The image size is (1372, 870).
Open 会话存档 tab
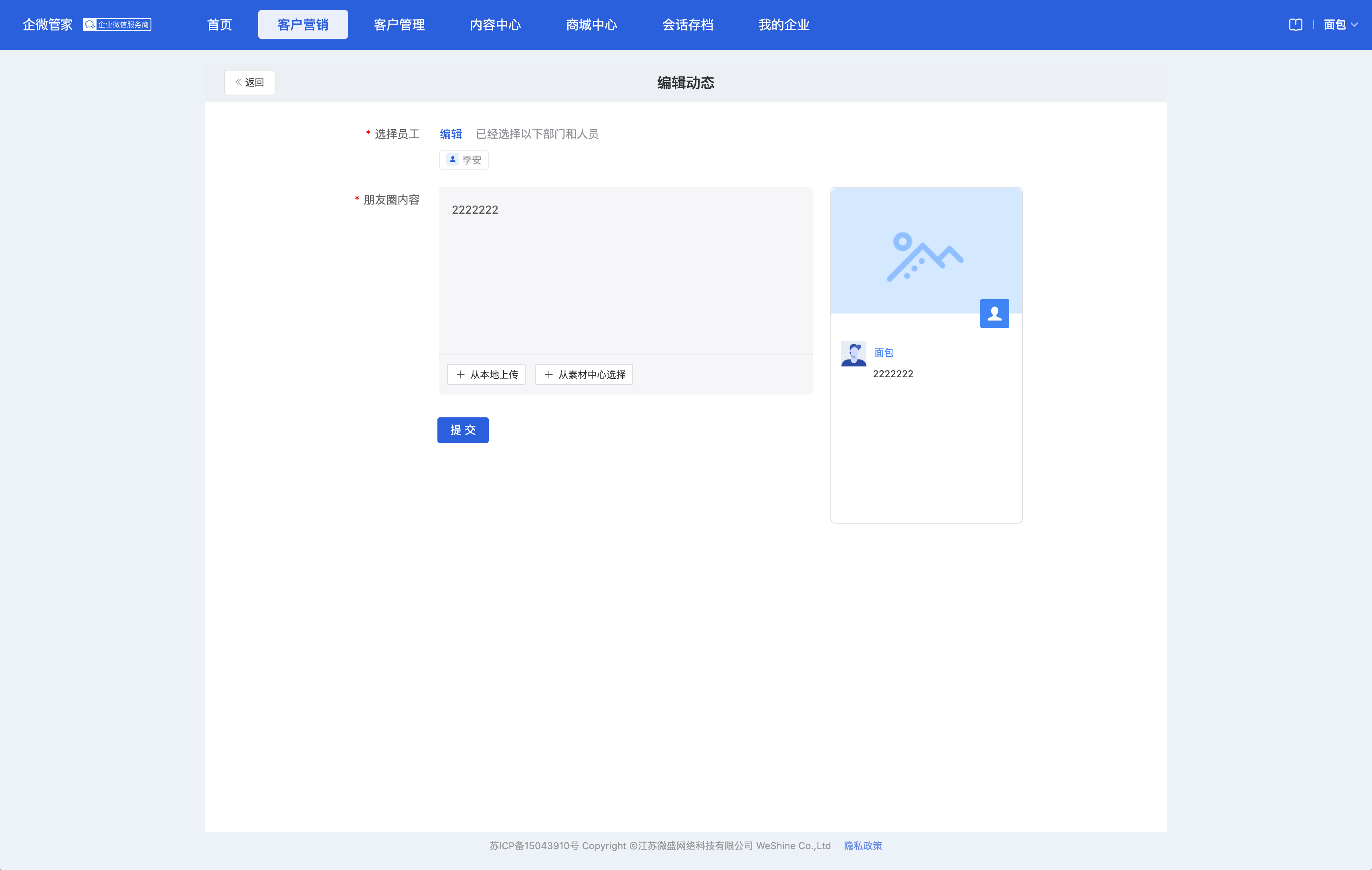click(688, 24)
